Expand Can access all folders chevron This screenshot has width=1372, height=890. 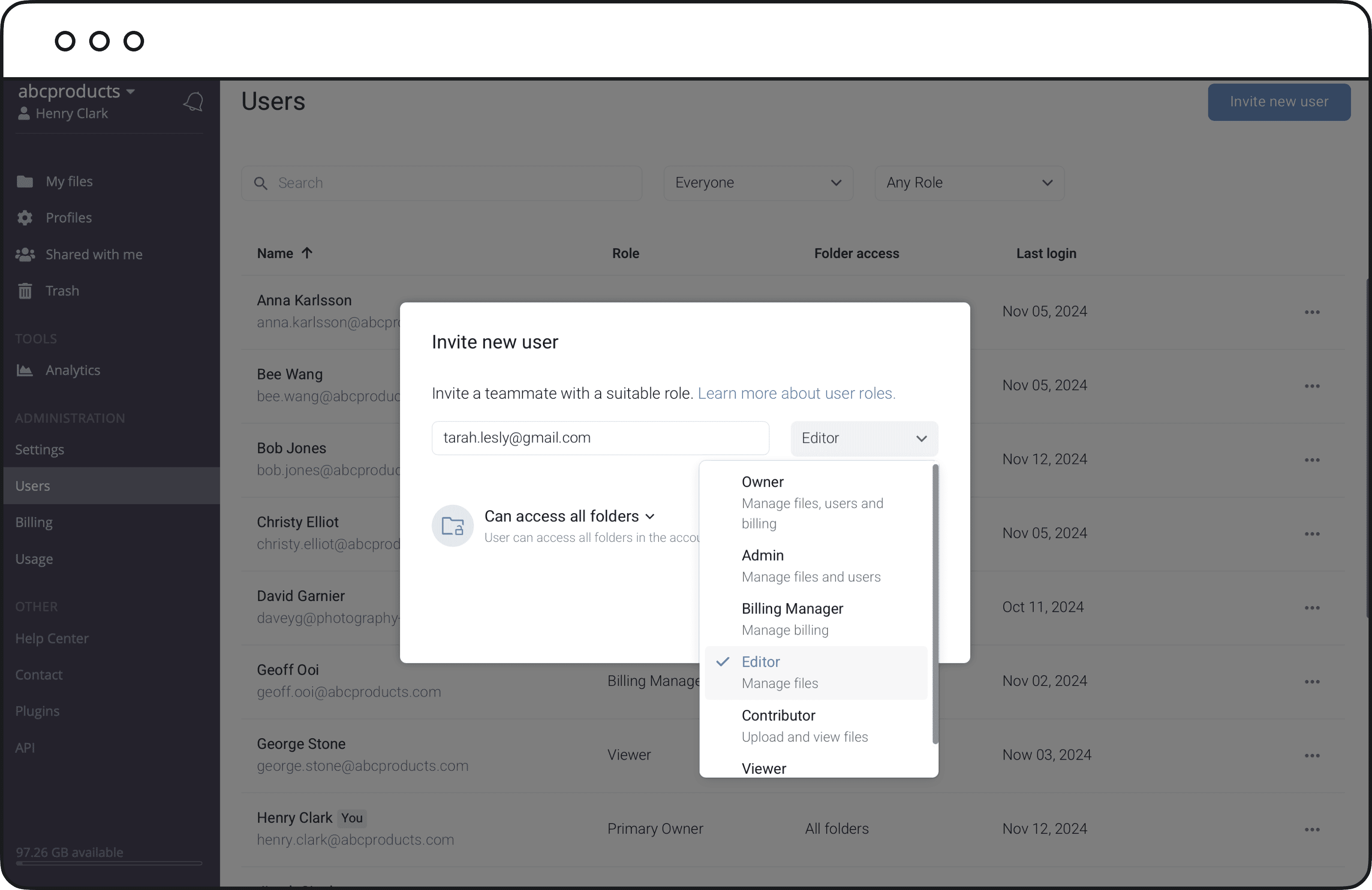click(x=650, y=517)
